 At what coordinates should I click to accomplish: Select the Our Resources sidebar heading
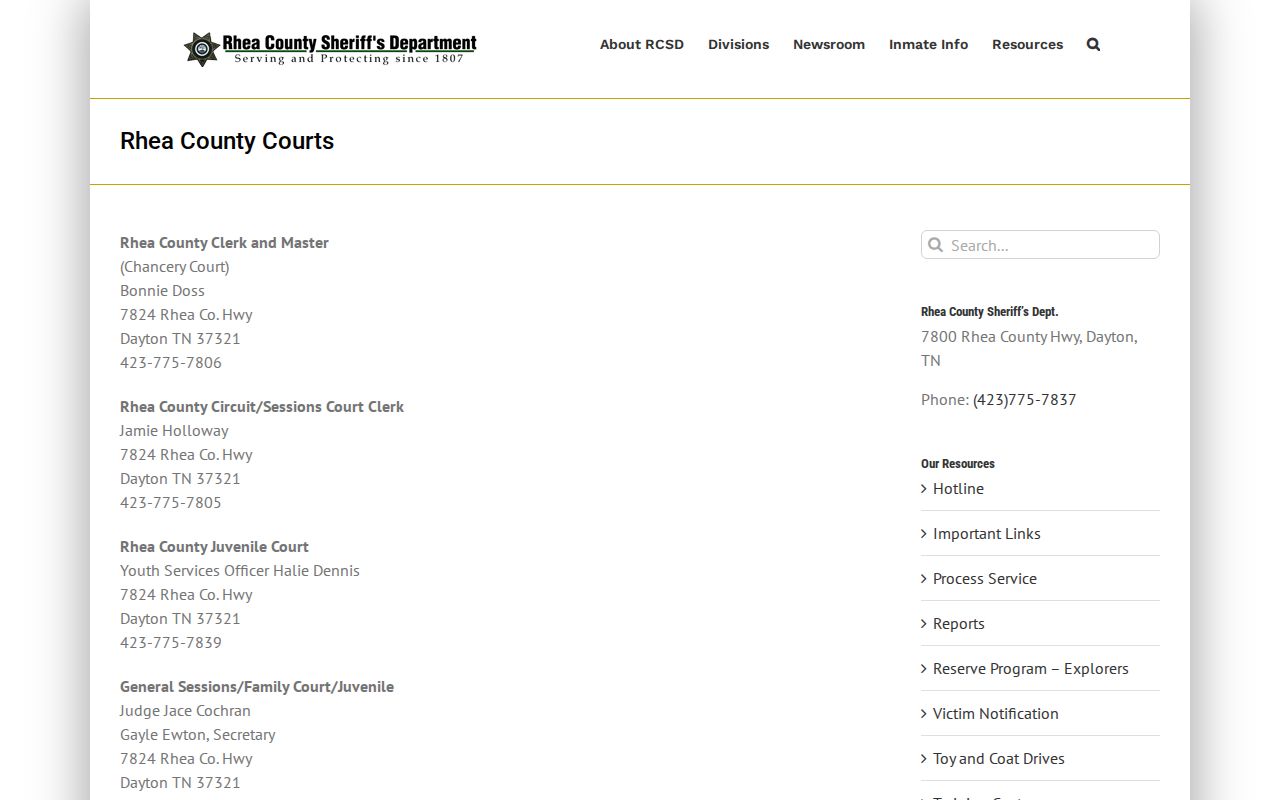point(958,463)
